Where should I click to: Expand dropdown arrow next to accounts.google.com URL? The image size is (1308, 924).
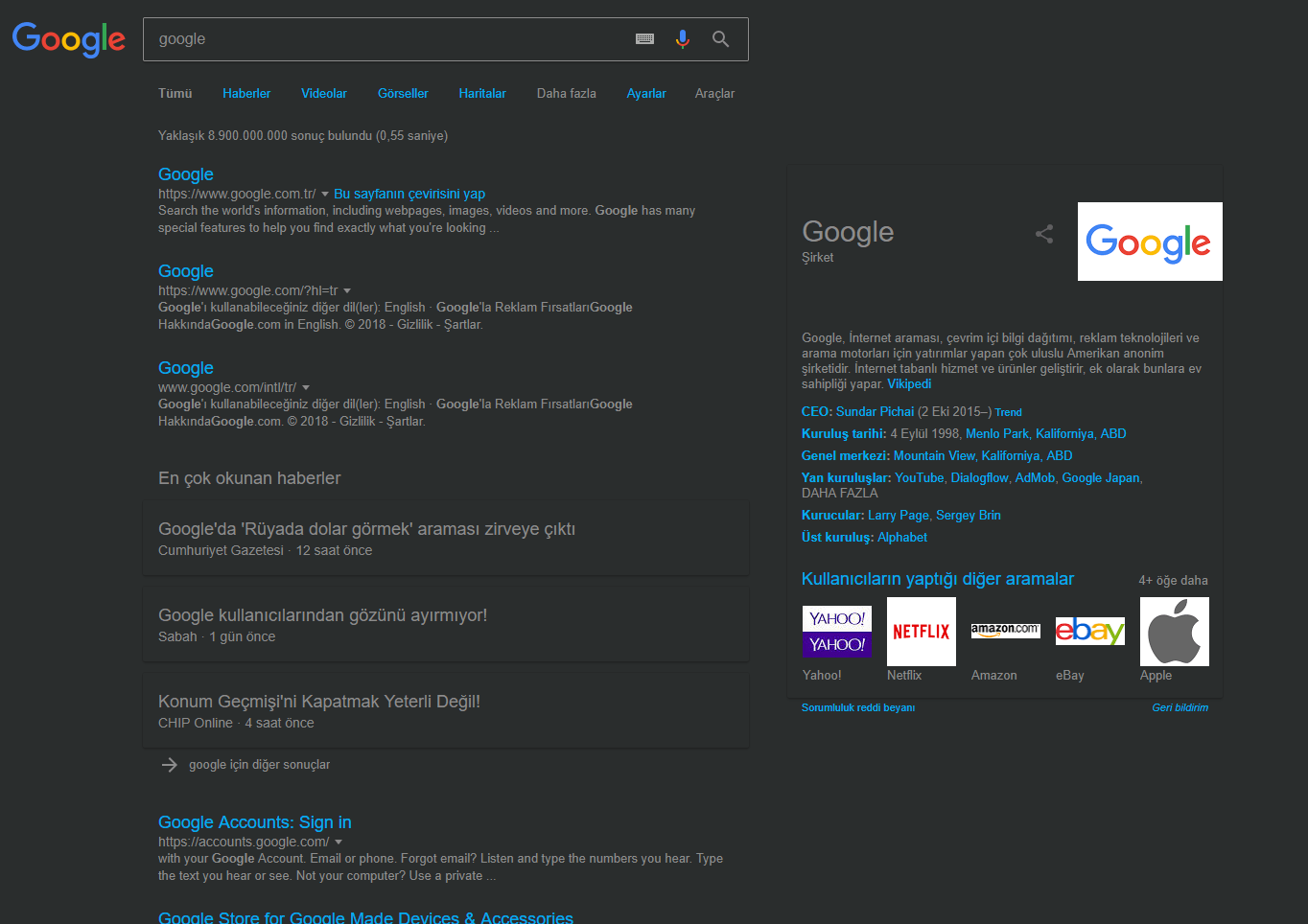coord(339,843)
